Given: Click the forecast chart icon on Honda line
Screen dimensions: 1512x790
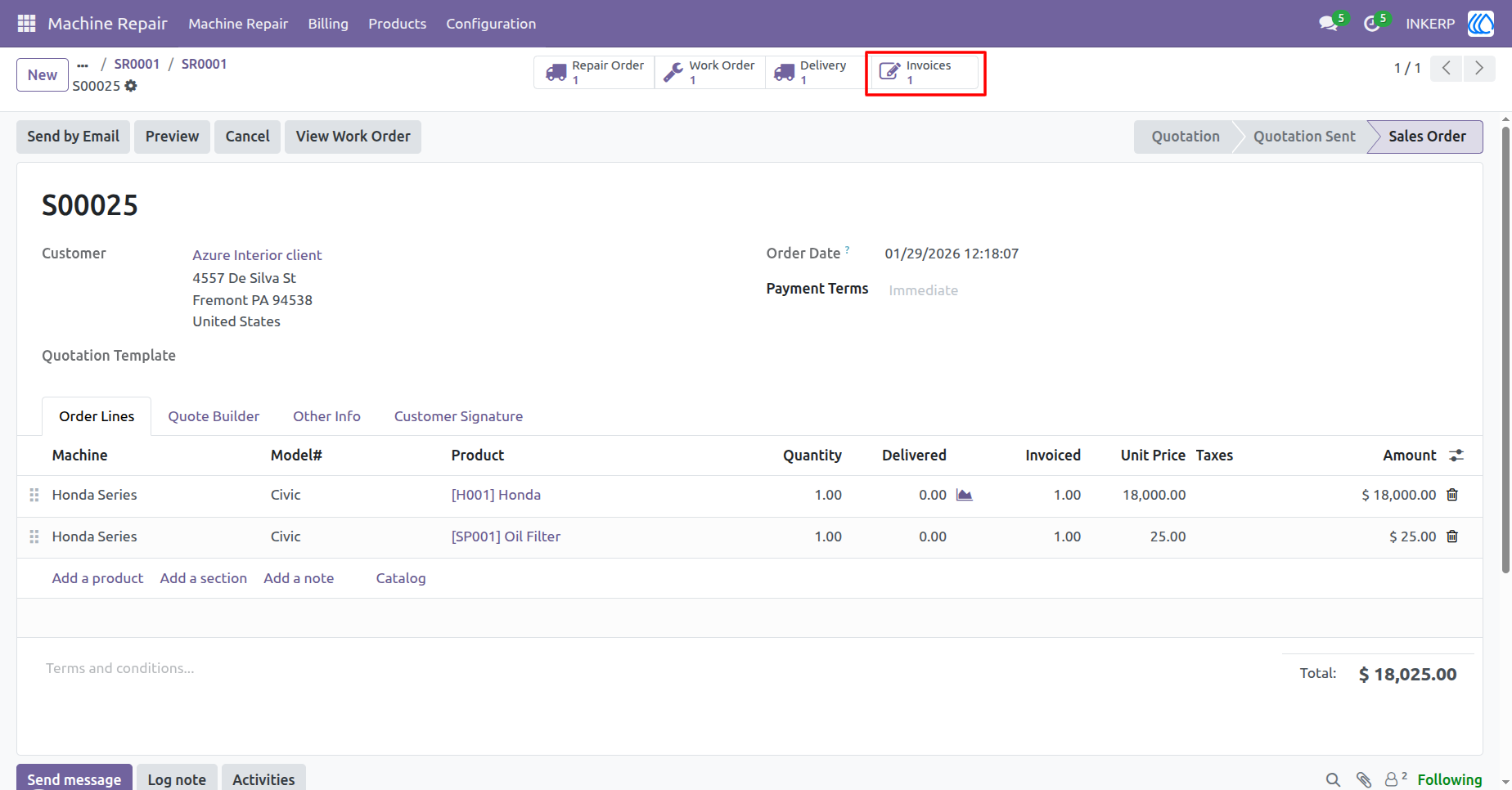Looking at the screenshot, I should point(965,495).
